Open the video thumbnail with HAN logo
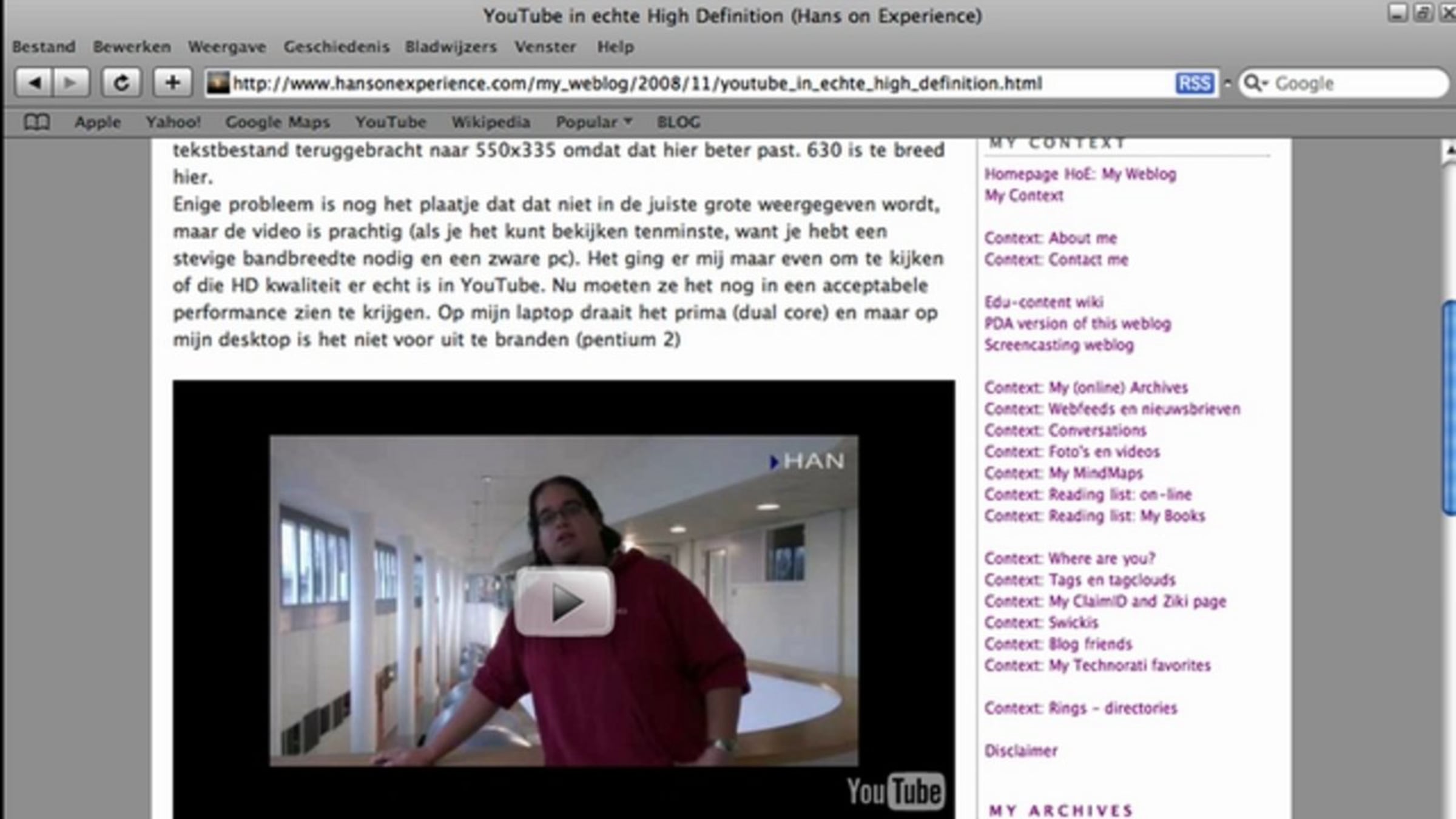This screenshot has height=819, width=1456. click(564, 601)
